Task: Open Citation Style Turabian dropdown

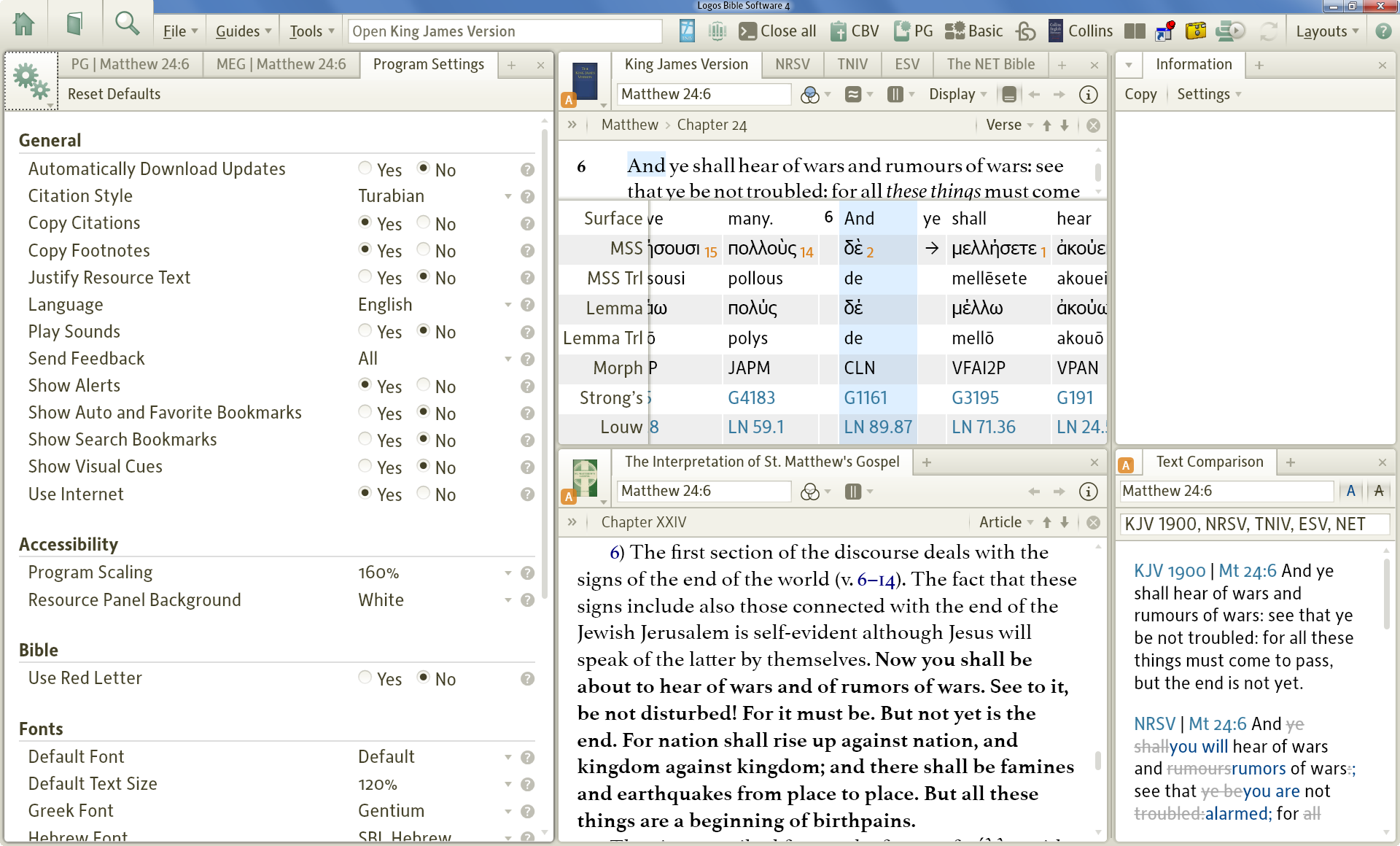Action: coord(435,196)
